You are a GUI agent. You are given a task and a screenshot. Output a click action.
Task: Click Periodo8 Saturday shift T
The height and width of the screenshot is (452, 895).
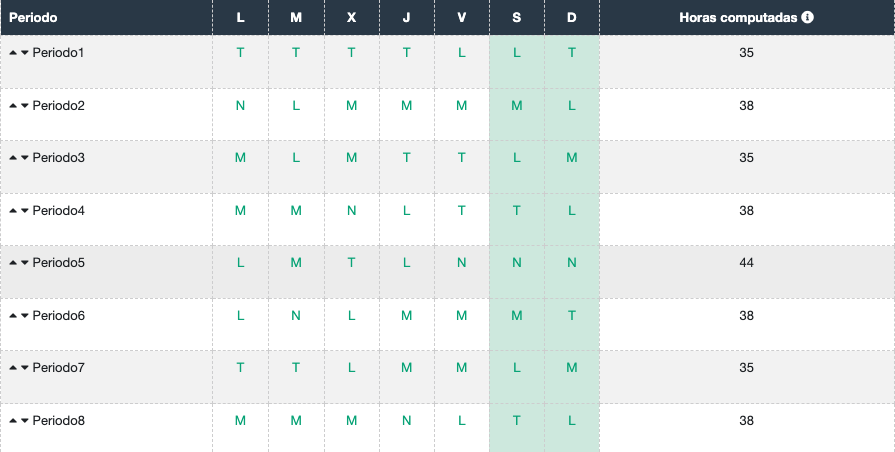click(x=517, y=421)
